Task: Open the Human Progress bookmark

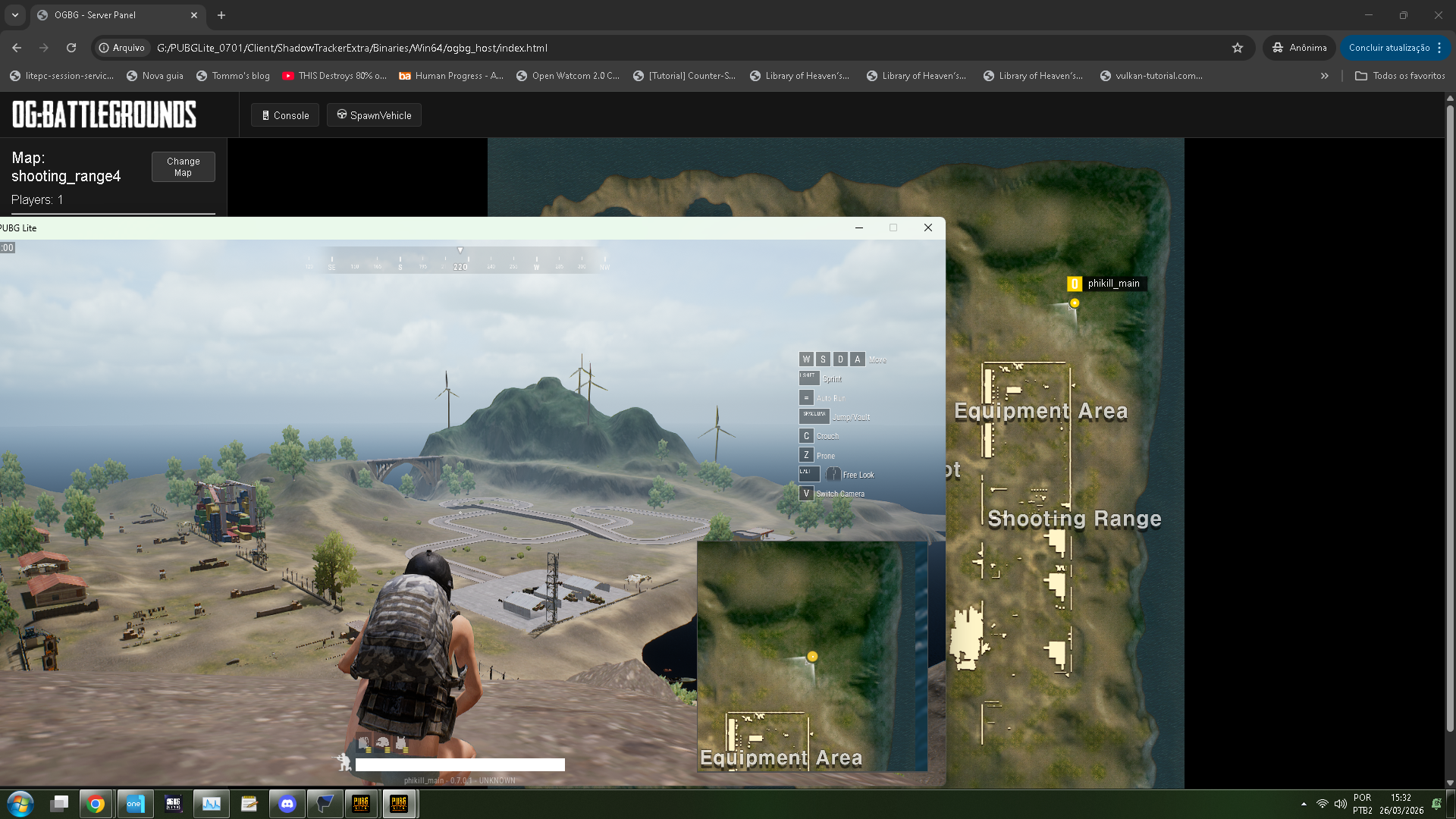Action: point(451,76)
